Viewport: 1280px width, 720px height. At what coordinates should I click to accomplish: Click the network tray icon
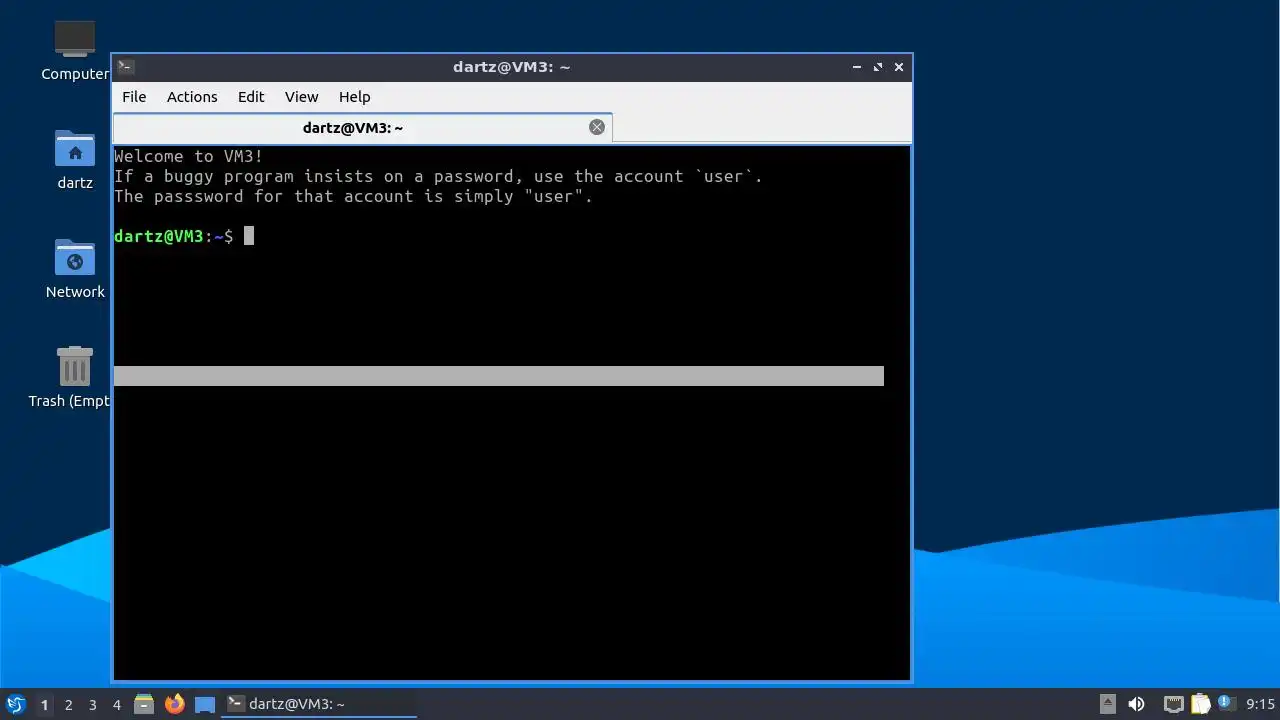pyautogui.click(x=1173, y=704)
